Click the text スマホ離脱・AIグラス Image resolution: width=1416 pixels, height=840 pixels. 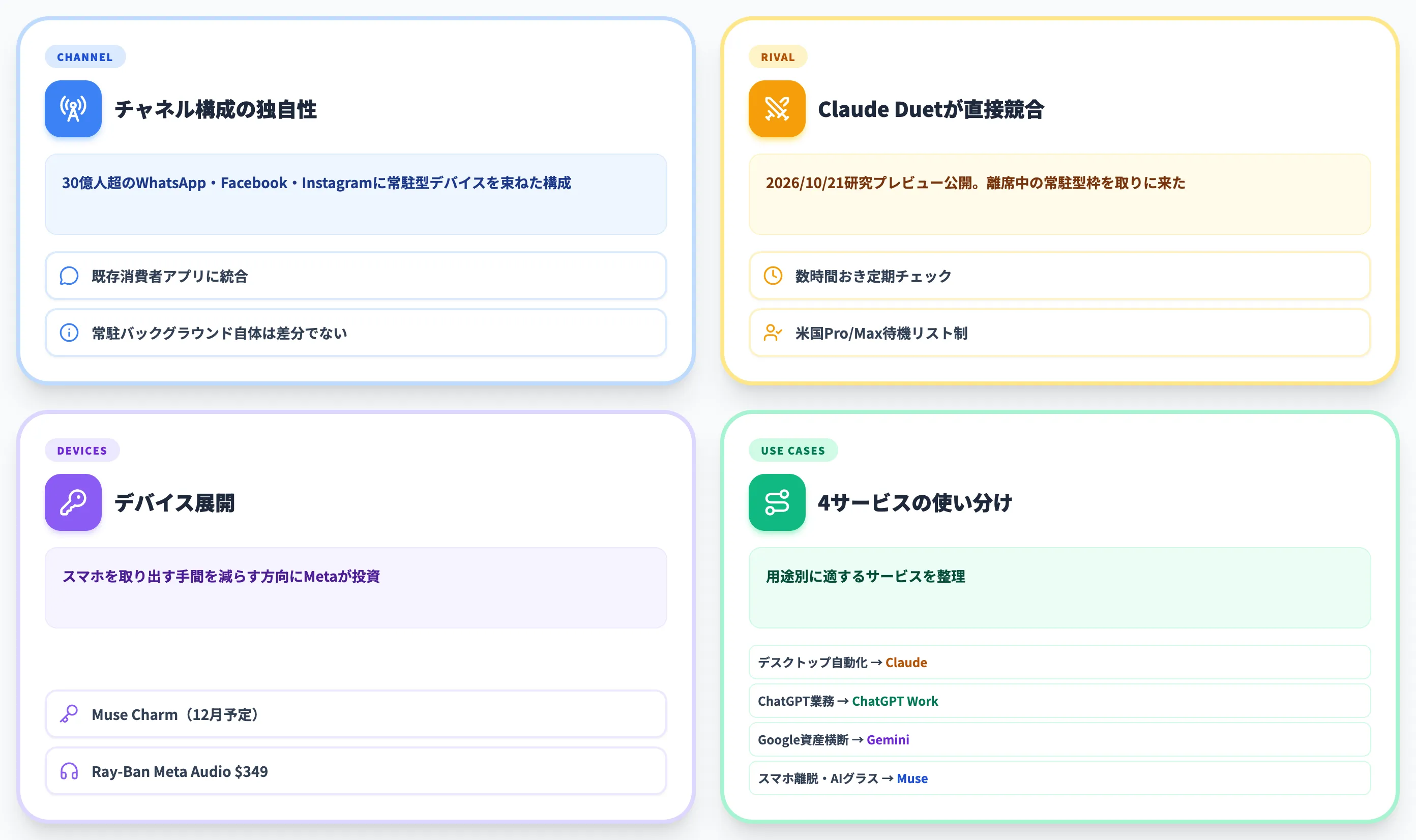818,778
